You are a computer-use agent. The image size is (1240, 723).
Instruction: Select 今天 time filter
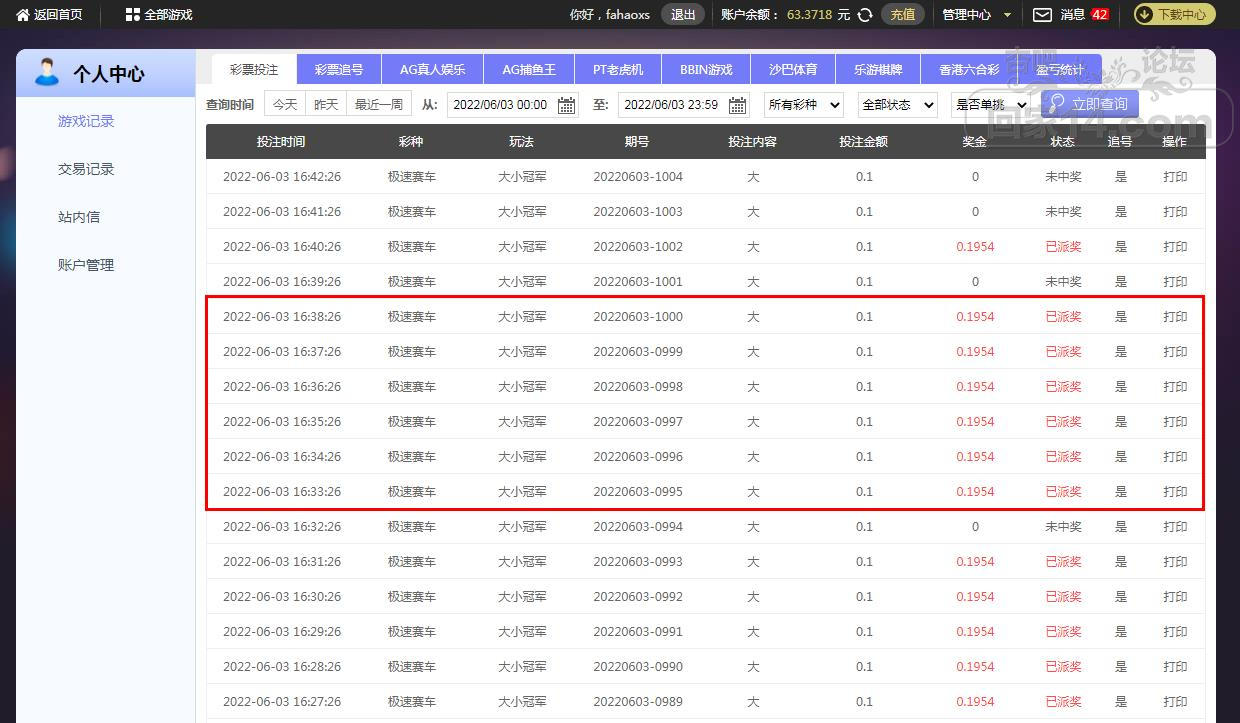[285, 104]
